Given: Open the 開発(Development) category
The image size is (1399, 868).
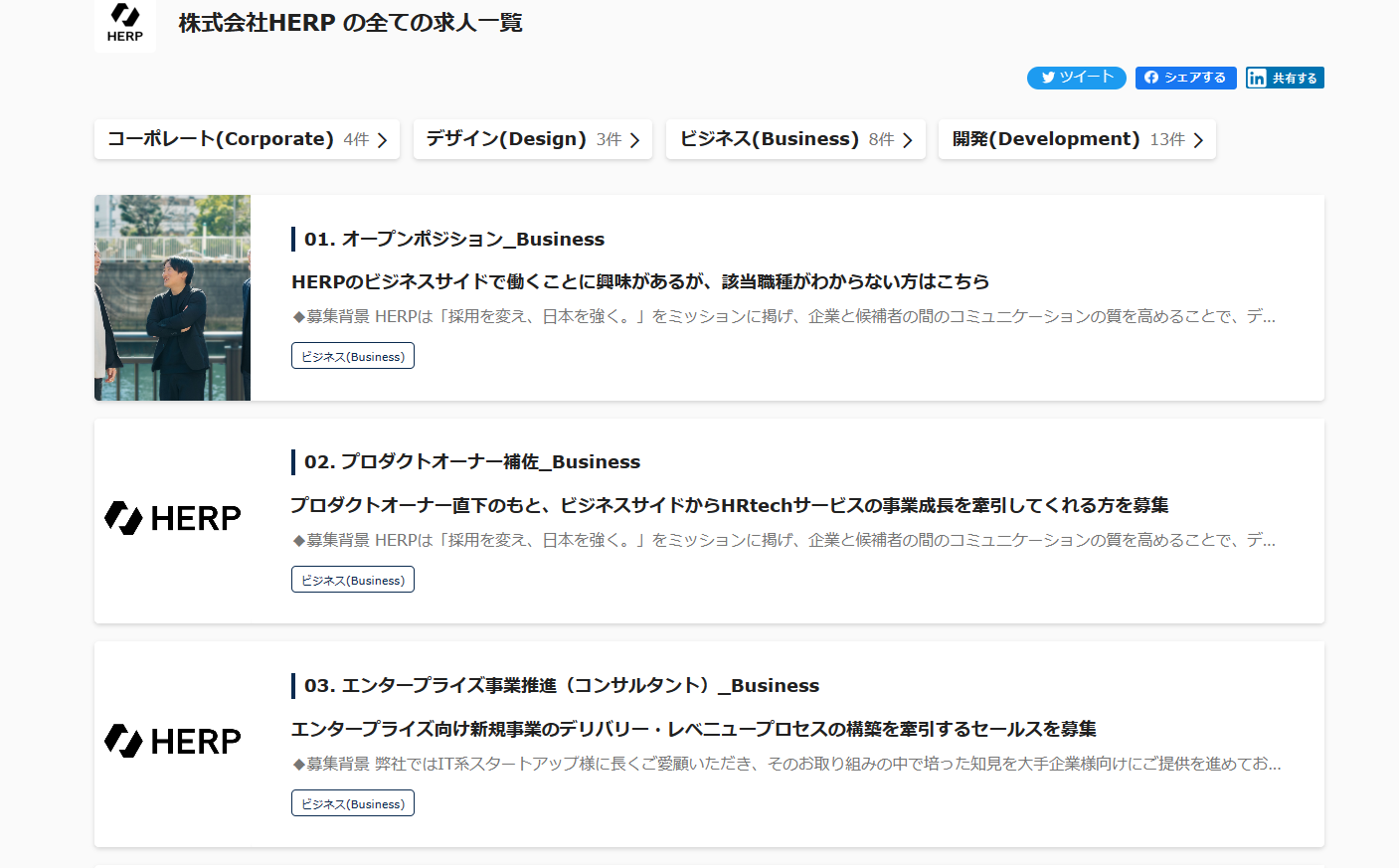Looking at the screenshot, I should (1077, 139).
